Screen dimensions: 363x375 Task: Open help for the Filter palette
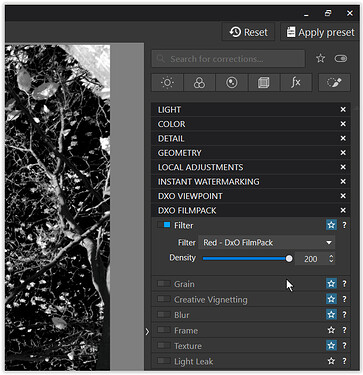tap(344, 225)
